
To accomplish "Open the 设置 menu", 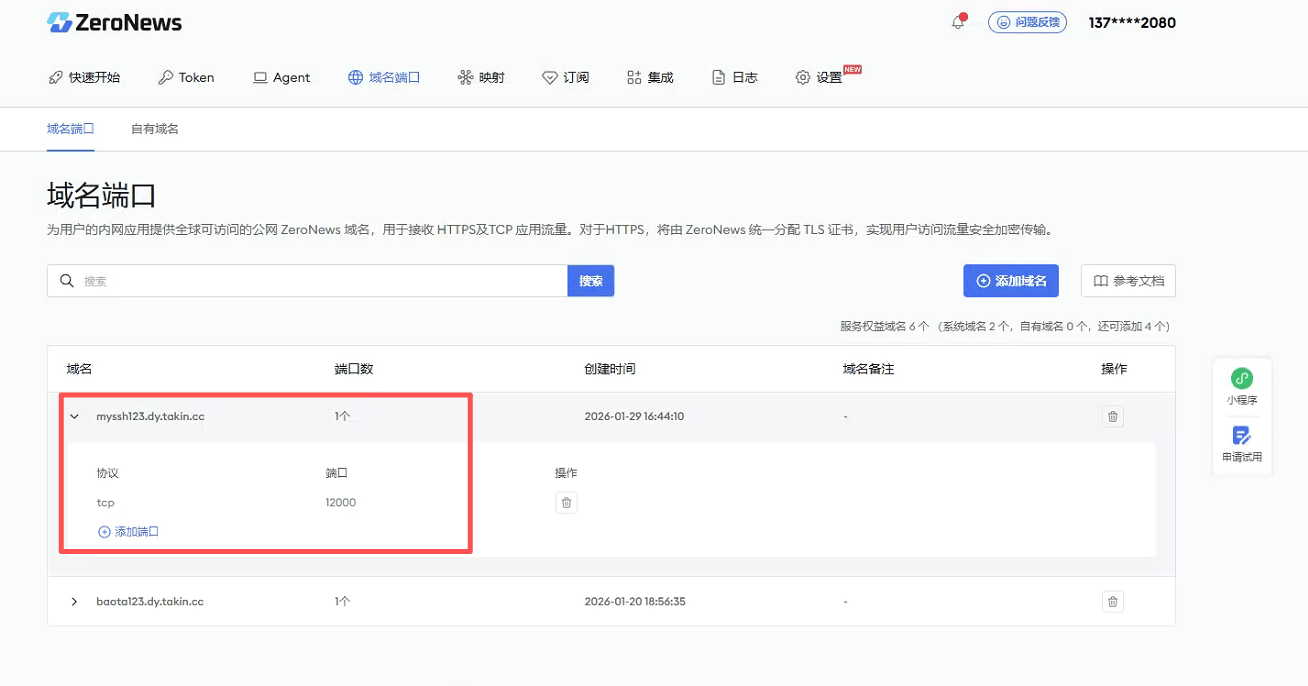I will (820, 77).
